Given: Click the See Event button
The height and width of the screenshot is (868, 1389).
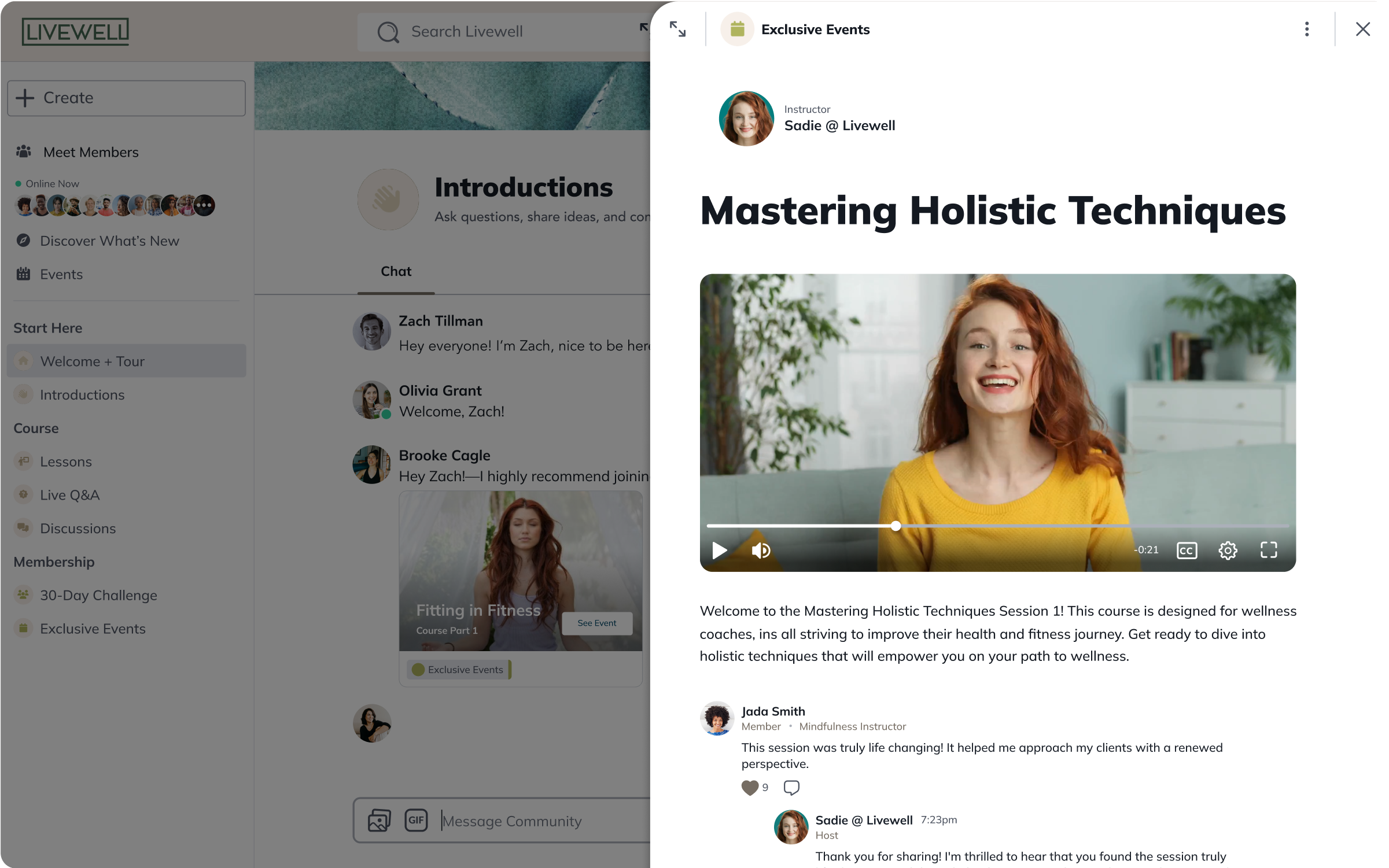Looking at the screenshot, I should [596, 623].
